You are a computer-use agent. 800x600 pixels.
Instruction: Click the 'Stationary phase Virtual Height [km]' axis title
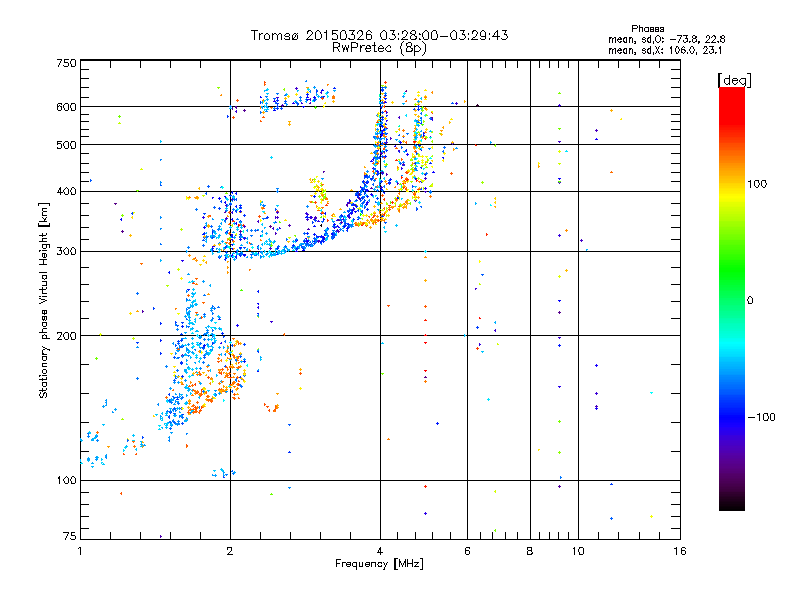click(43, 300)
